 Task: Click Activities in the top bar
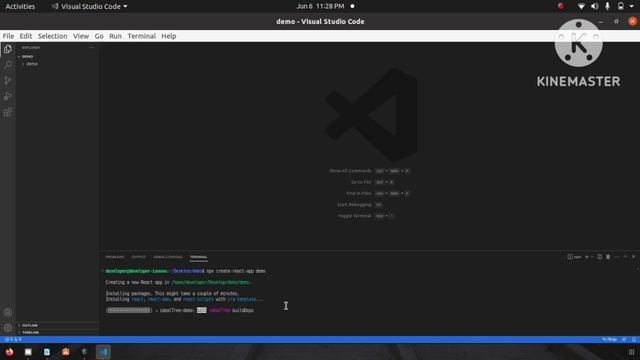pos(20,7)
